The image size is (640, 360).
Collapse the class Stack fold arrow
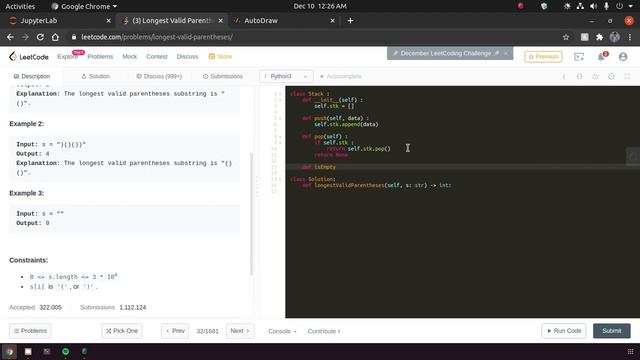tap(280, 94)
